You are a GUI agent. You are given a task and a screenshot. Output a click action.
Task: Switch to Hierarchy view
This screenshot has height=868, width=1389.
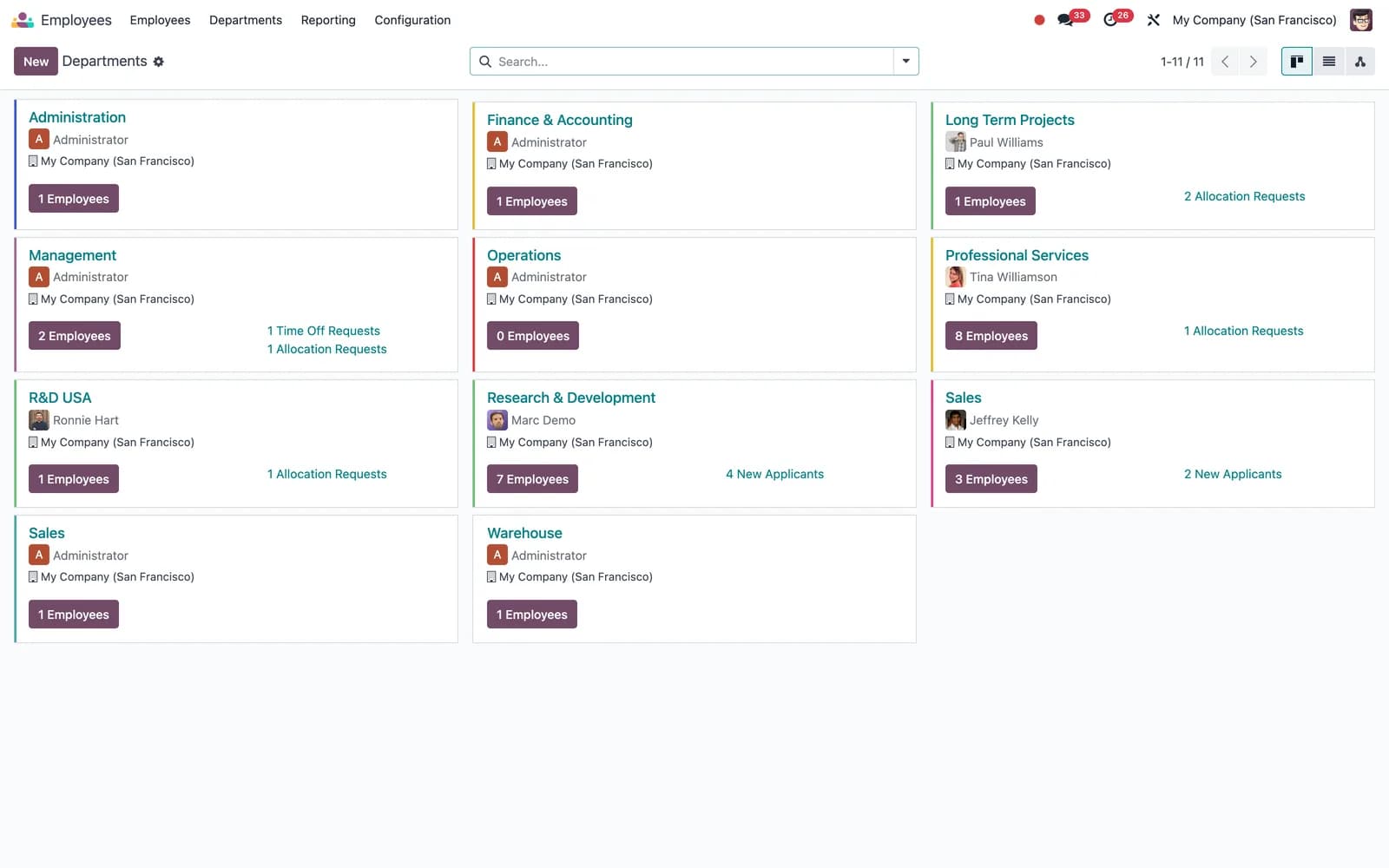[1360, 62]
